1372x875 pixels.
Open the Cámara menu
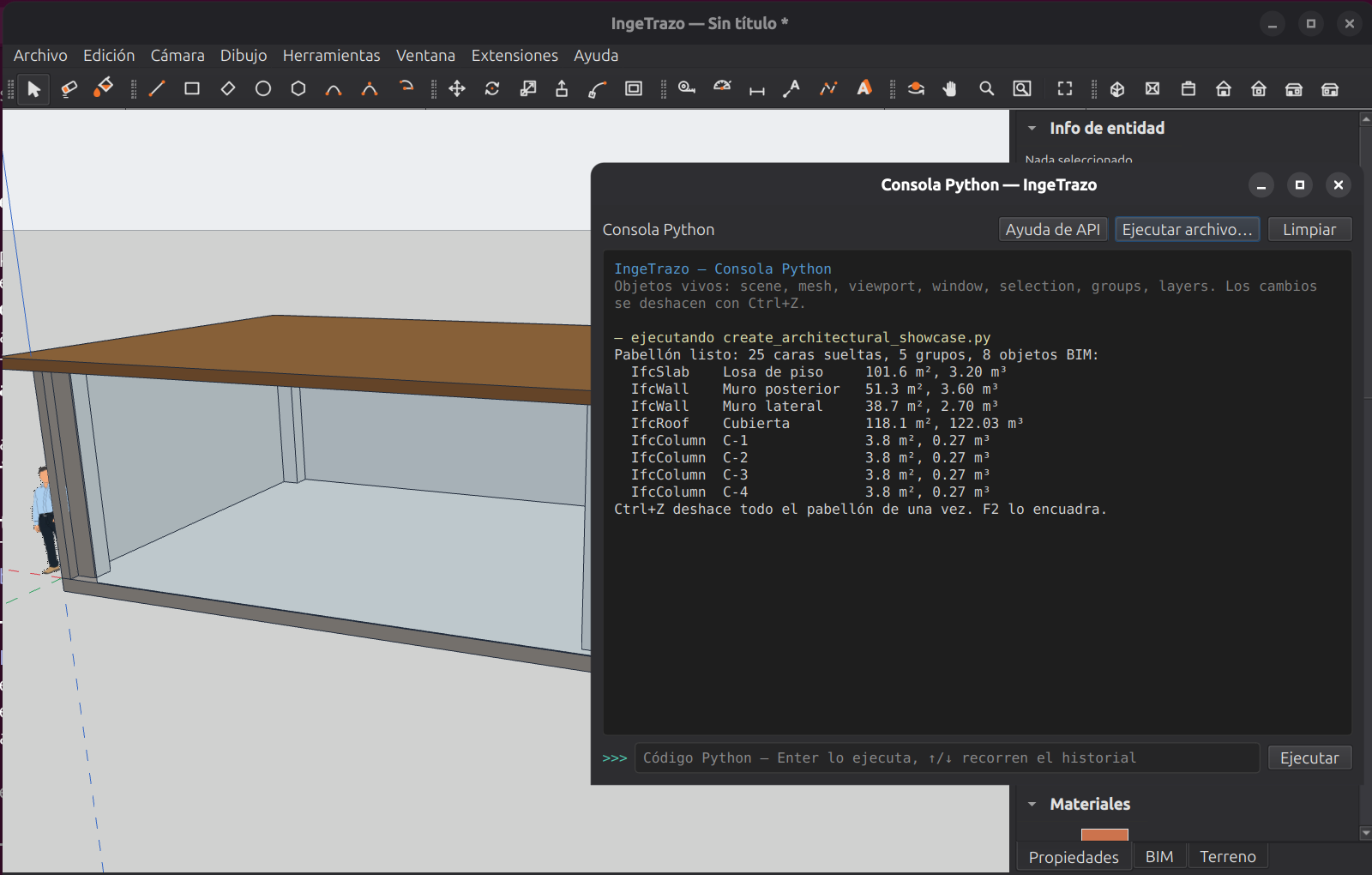coord(178,56)
